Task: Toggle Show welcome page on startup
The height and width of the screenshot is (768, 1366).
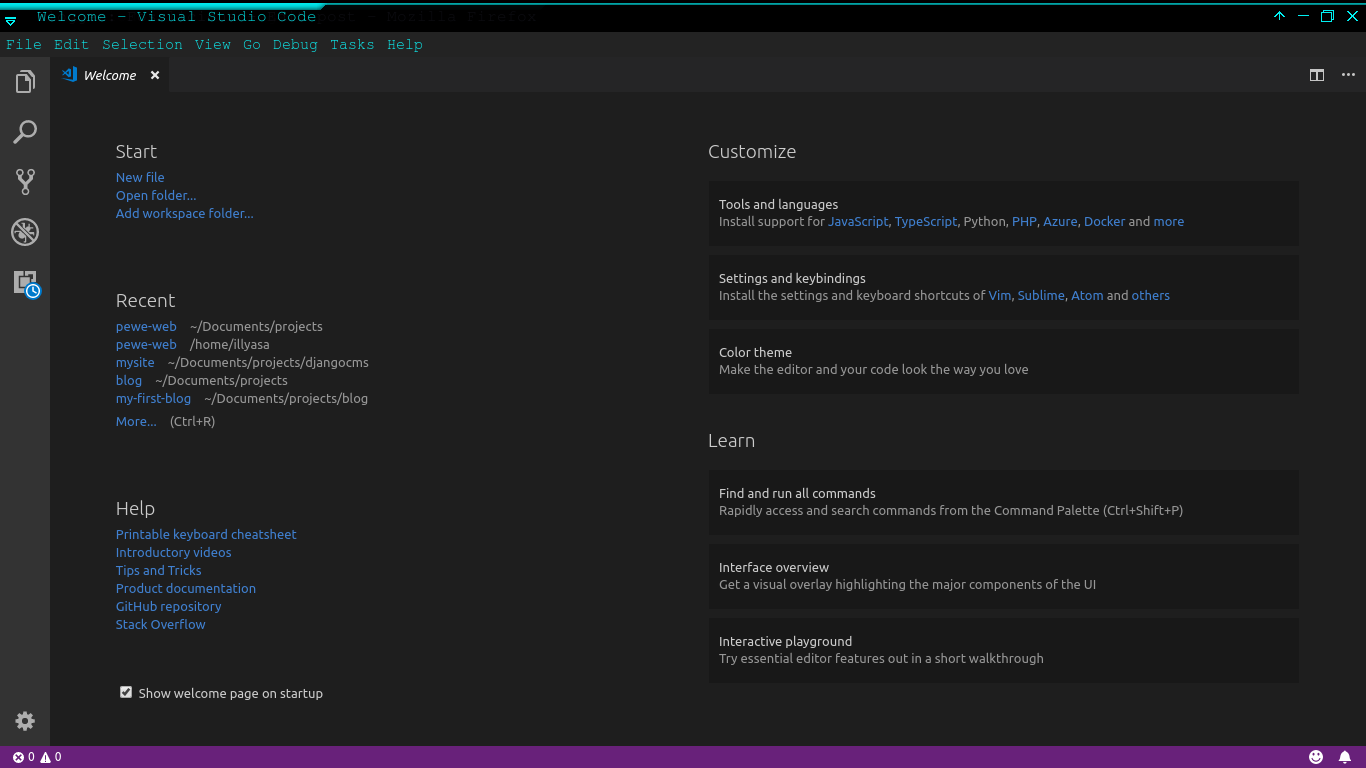Action: coord(126,692)
